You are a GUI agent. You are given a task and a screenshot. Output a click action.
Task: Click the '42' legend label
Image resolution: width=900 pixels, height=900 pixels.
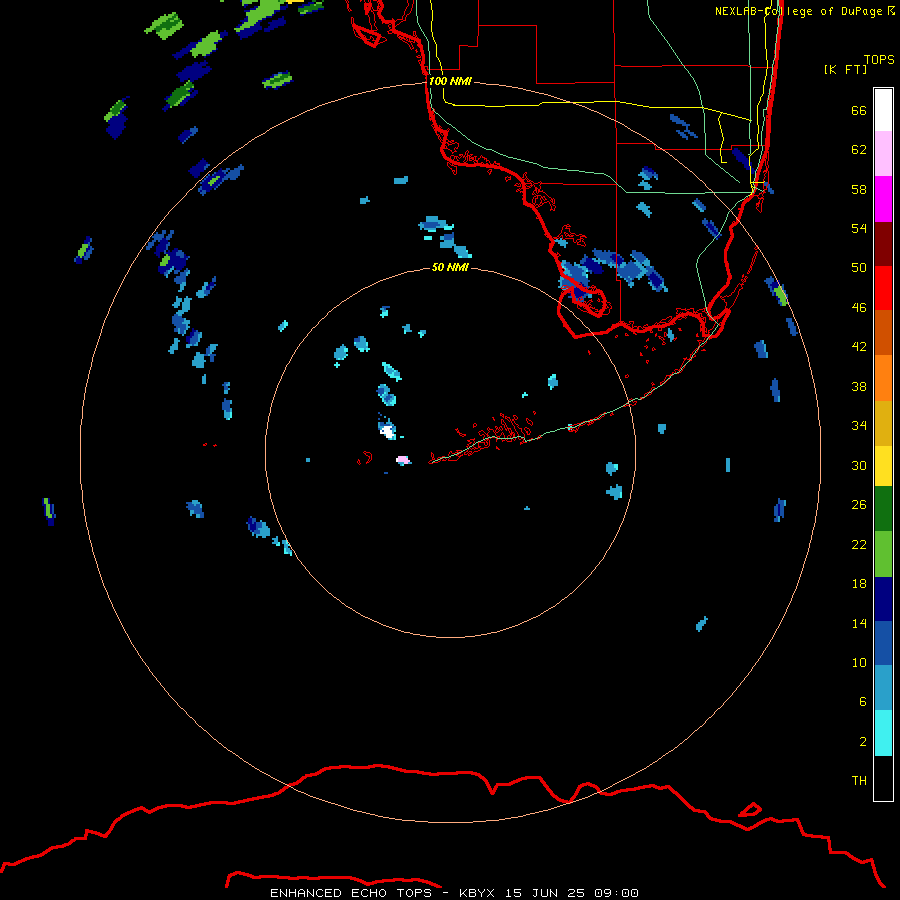pos(859,346)
